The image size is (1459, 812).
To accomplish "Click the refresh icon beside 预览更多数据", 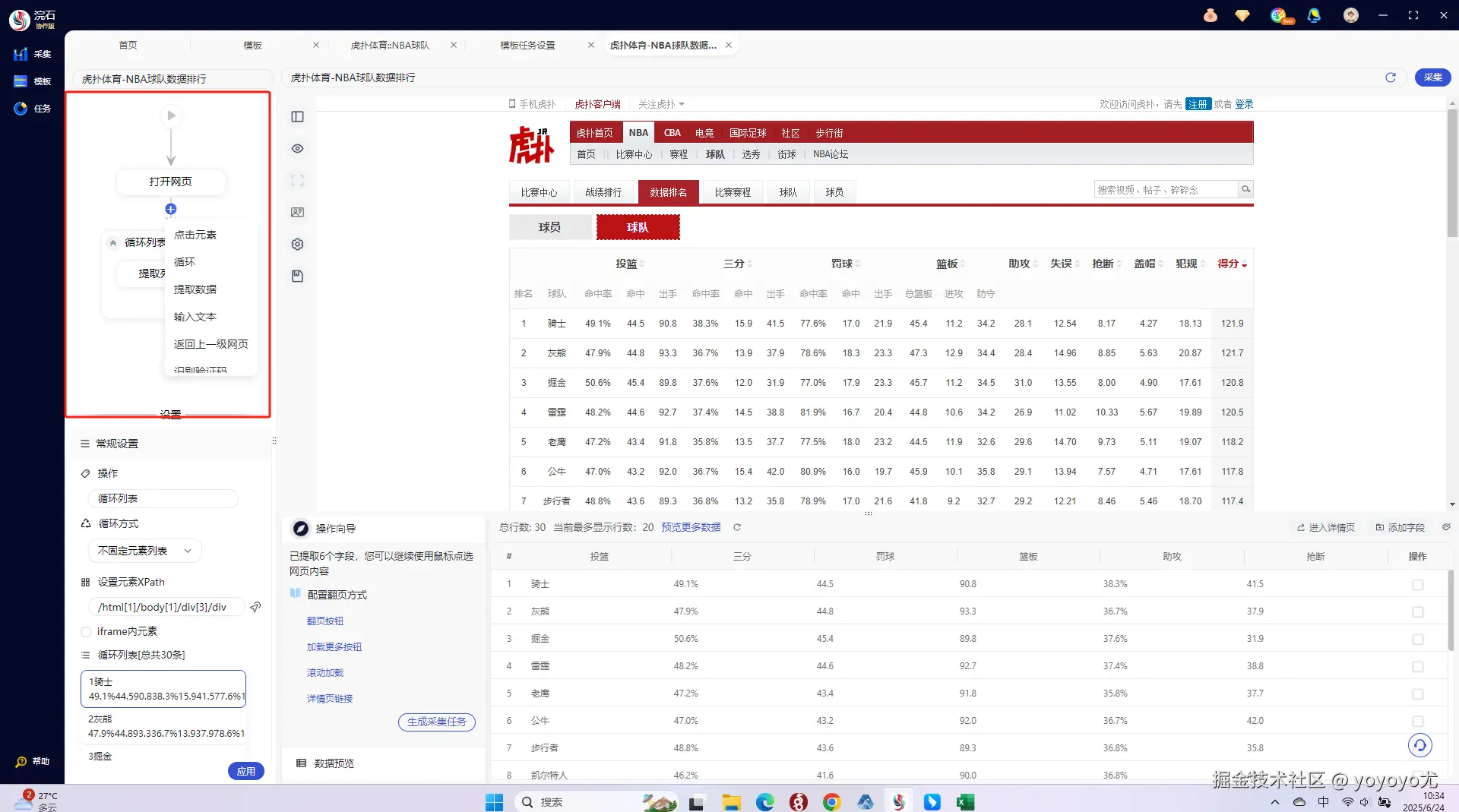I will click(736, 527).
